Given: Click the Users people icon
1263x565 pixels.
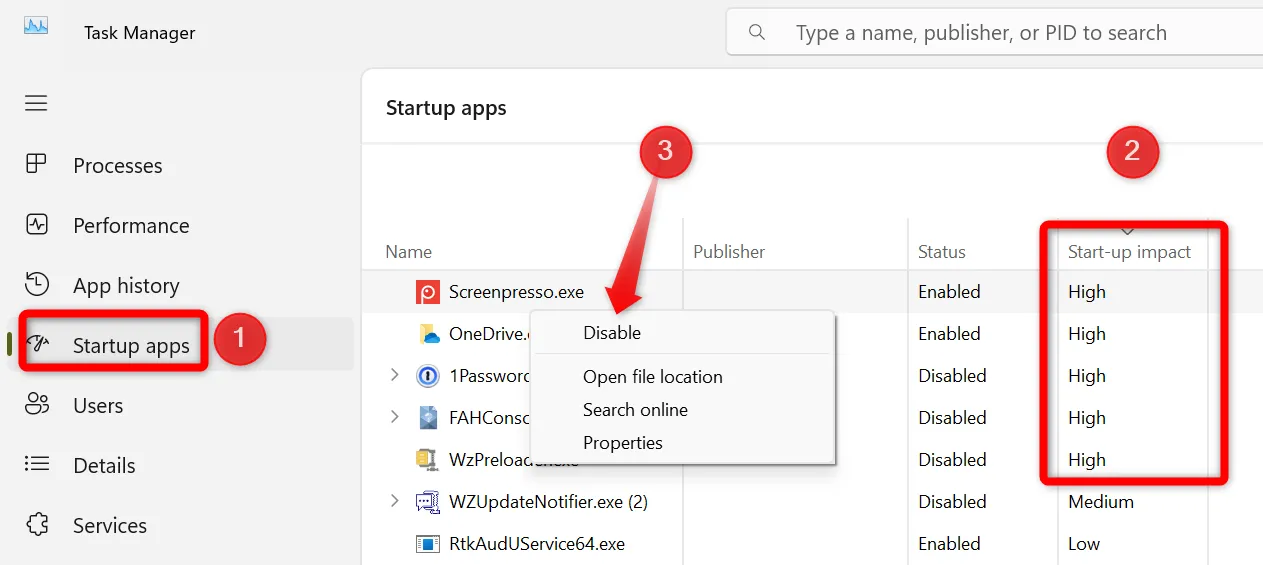Looking at the screenshot, I should pos(37,404).
